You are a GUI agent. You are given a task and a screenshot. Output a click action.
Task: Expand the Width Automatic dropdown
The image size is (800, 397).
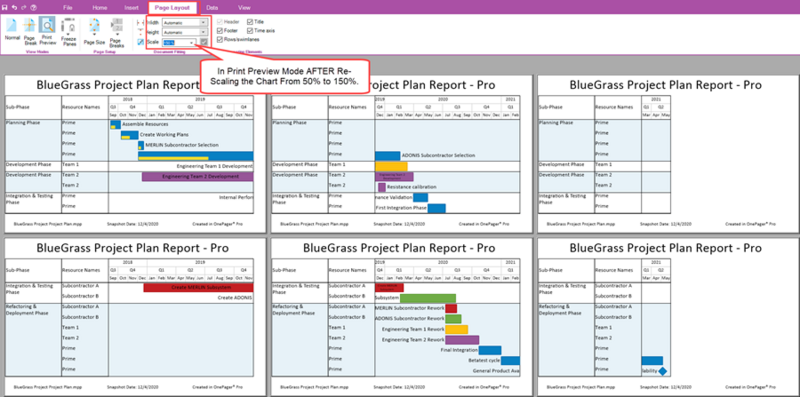204,22
